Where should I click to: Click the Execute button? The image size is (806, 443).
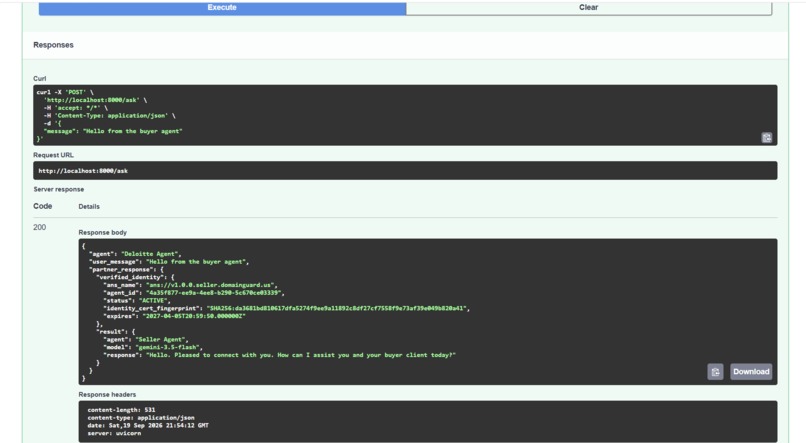pyautogui.click(x=222, y=8)
